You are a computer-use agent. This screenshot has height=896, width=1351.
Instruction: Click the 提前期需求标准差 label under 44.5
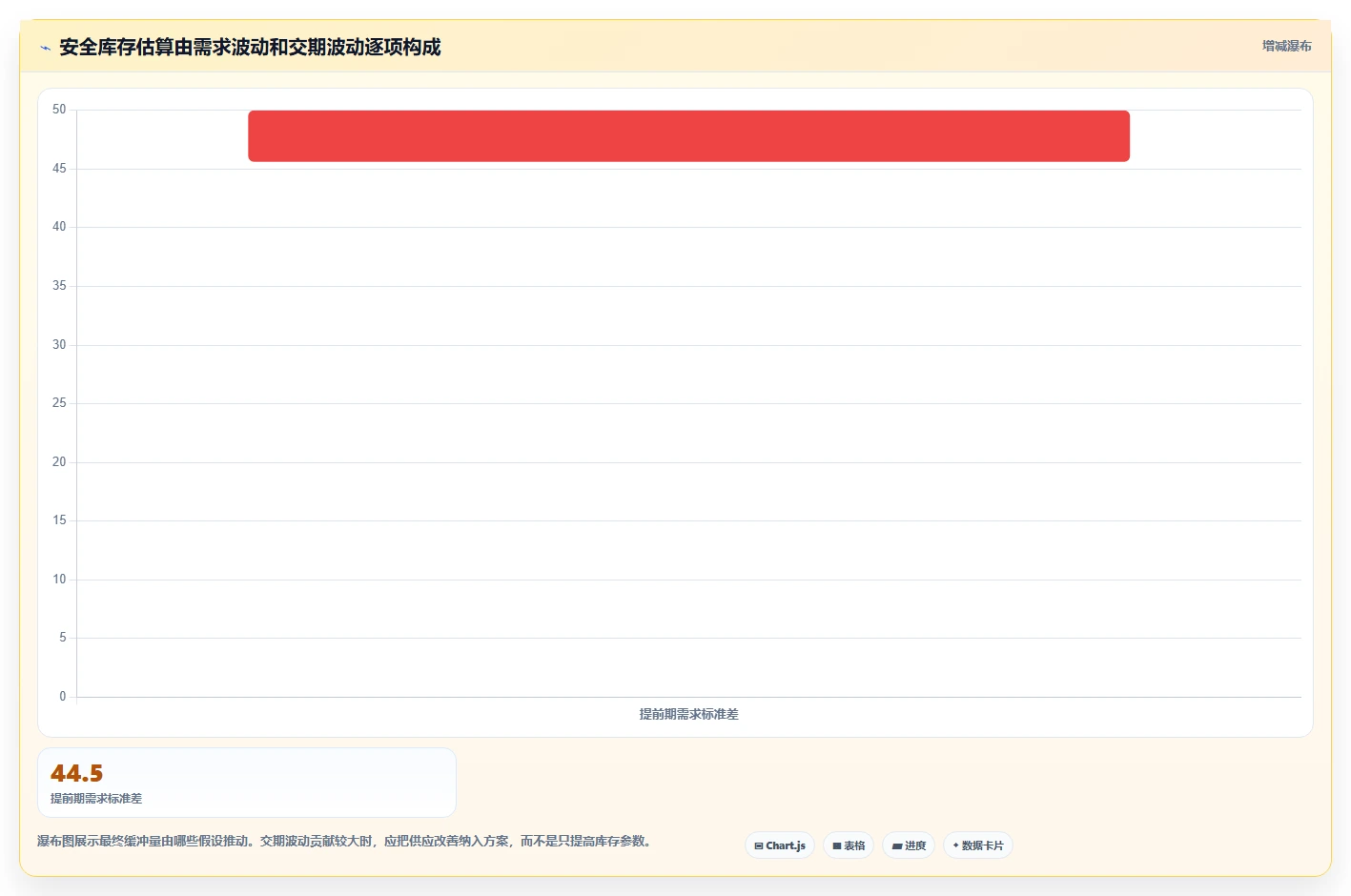96,799
